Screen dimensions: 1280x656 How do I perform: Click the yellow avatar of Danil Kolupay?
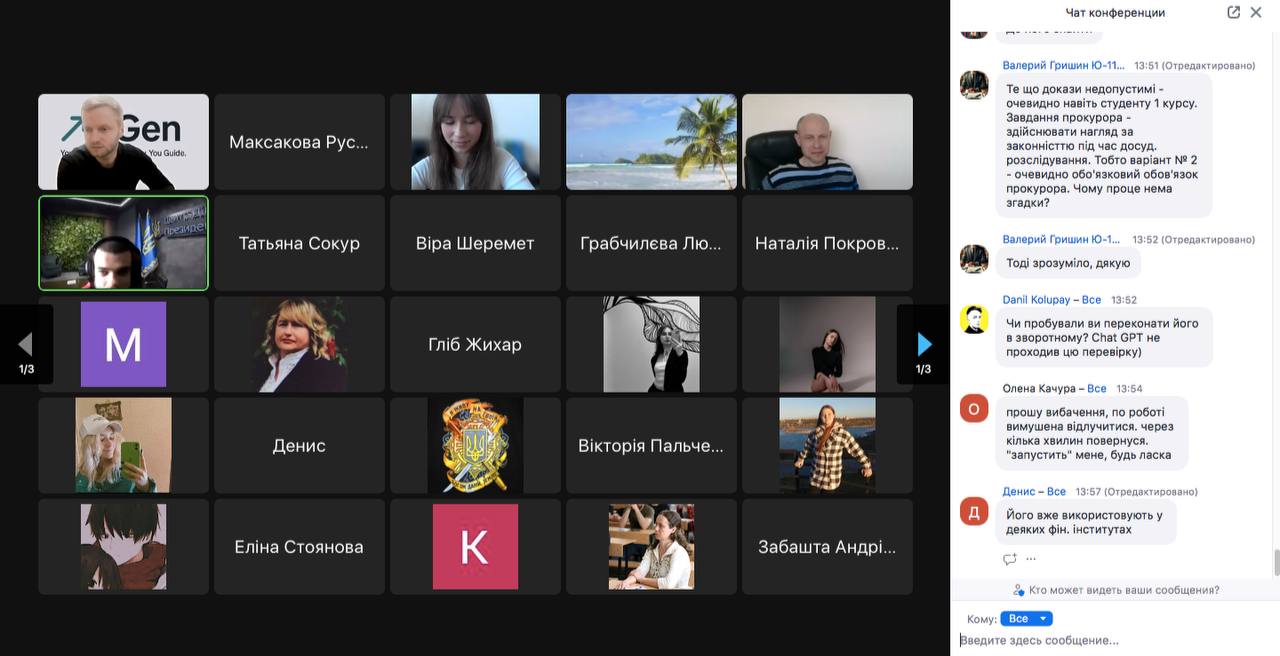pos(974,320)
